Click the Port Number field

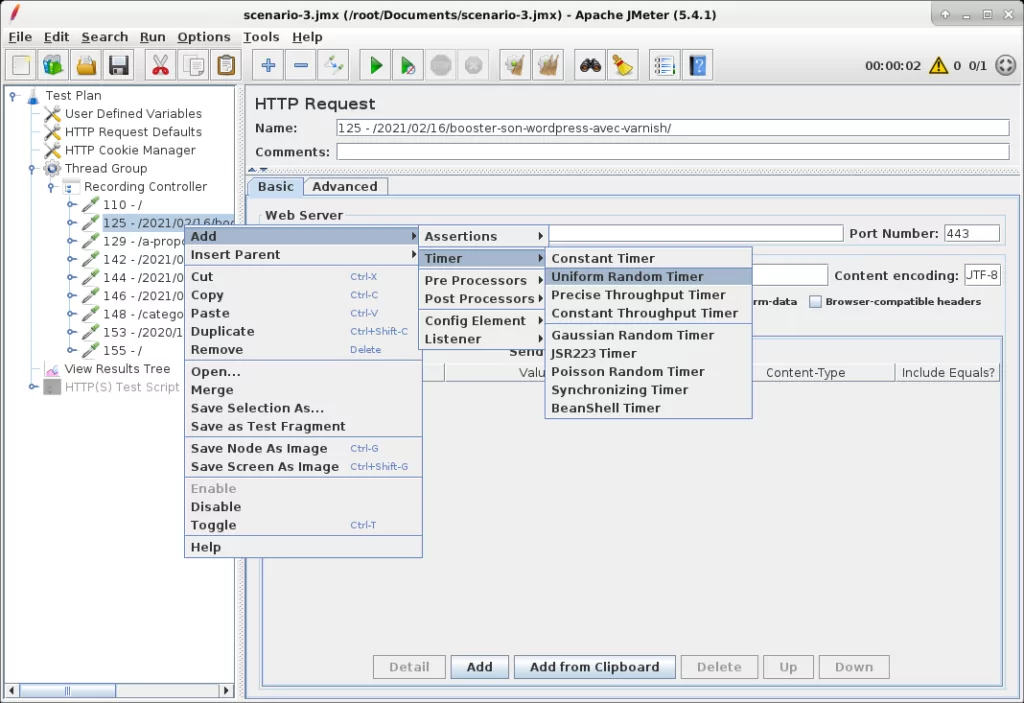(972, 234)
